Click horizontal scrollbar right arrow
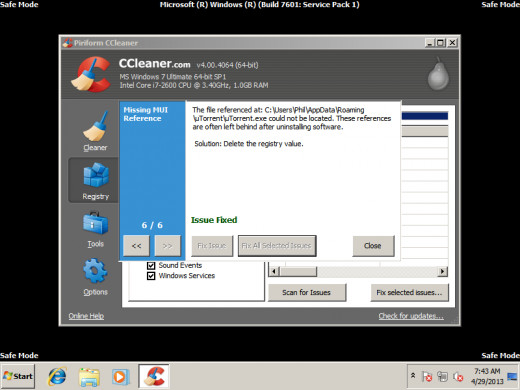This screenshot has width=520, height=390. [442, 271]
